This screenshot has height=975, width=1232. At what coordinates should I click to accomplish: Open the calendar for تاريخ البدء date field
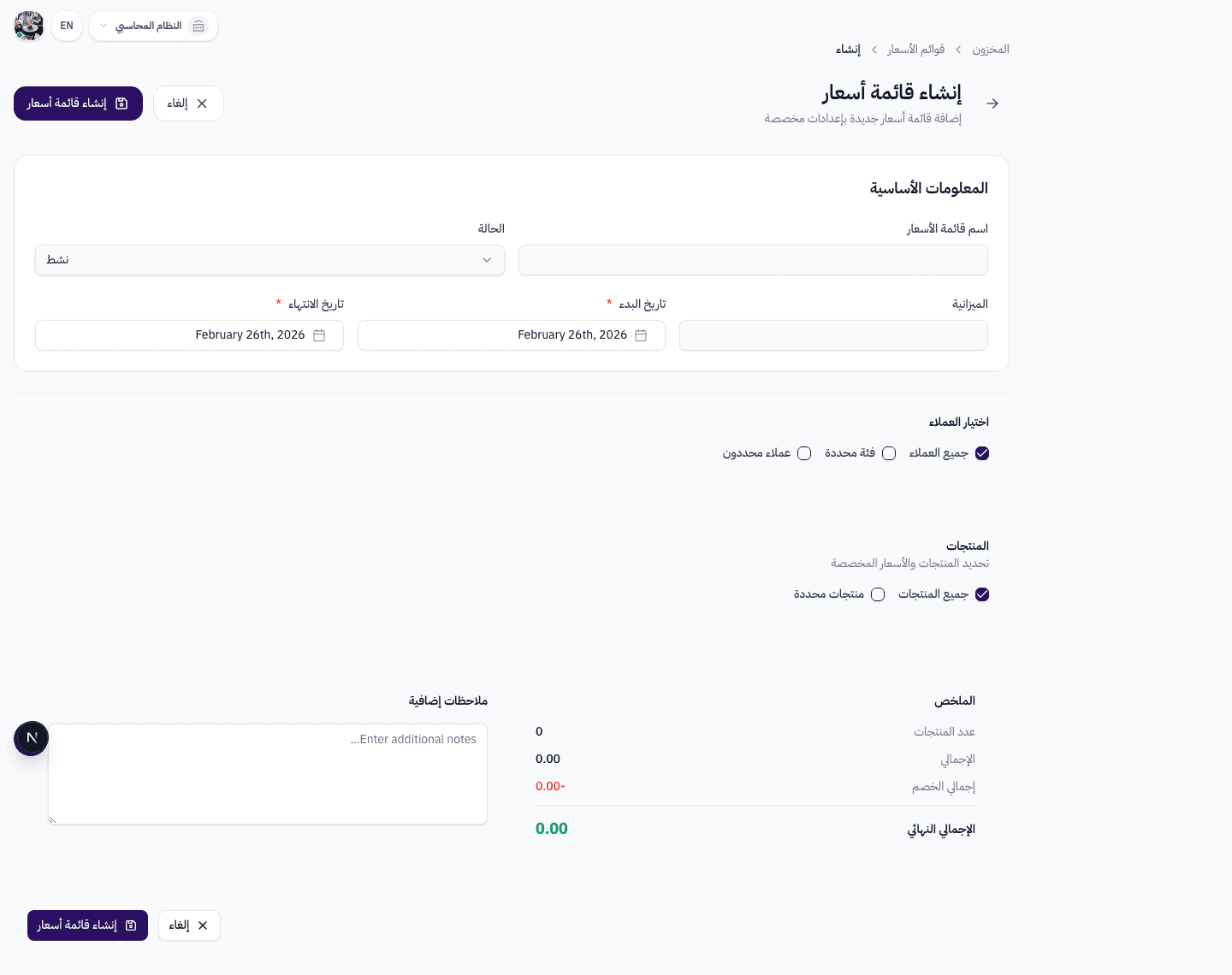pos(641,335)
